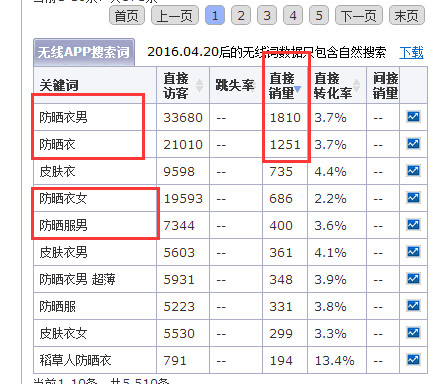The height and width of the screenshot is (384, 440).
Task: Select keyword 皮肤衣
Action: (57, 171)
